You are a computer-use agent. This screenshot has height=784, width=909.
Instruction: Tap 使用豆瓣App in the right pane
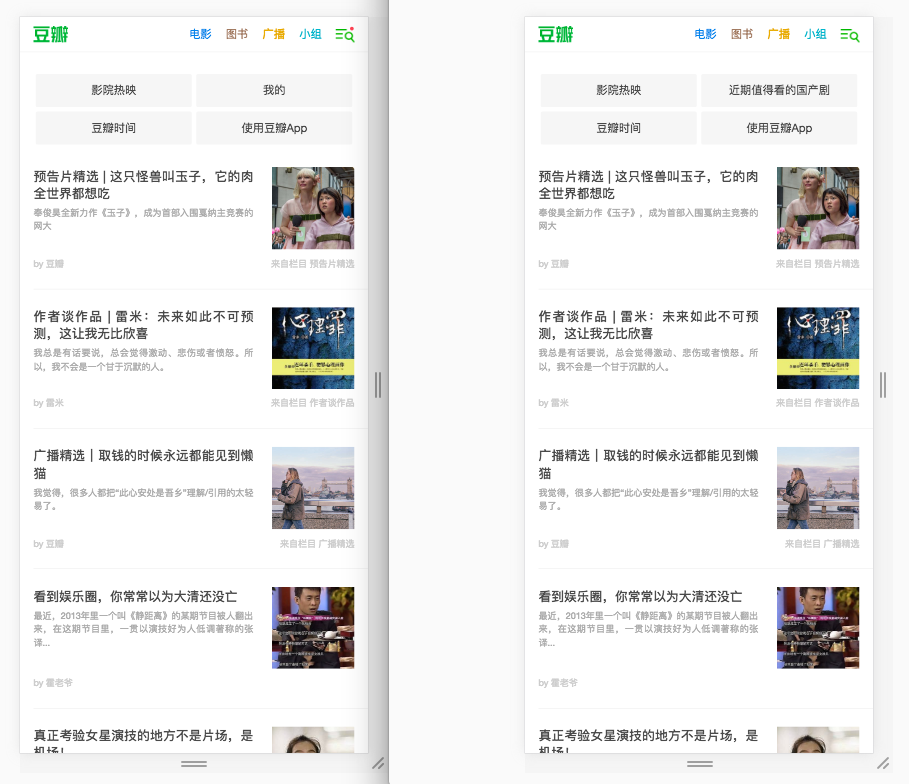pos(779,128)
